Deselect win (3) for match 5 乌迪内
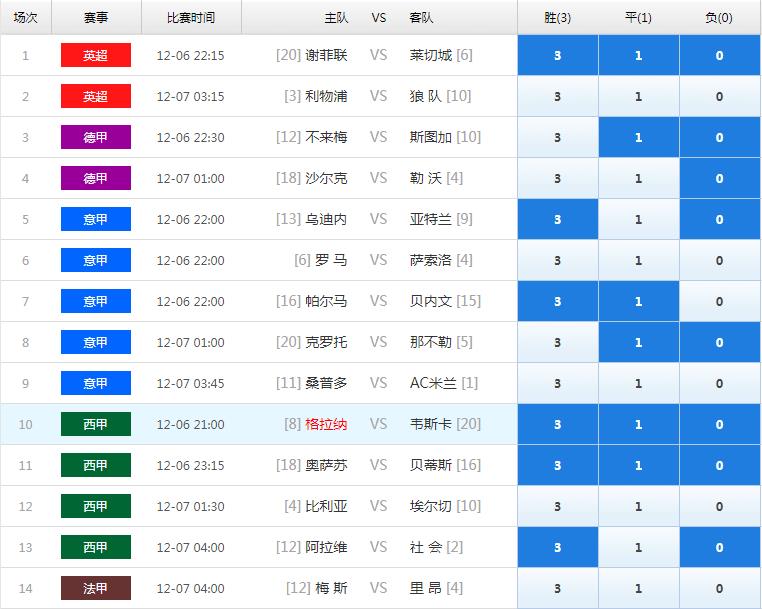The width and height of the screenshot is (762, 609). coord(557,219)
